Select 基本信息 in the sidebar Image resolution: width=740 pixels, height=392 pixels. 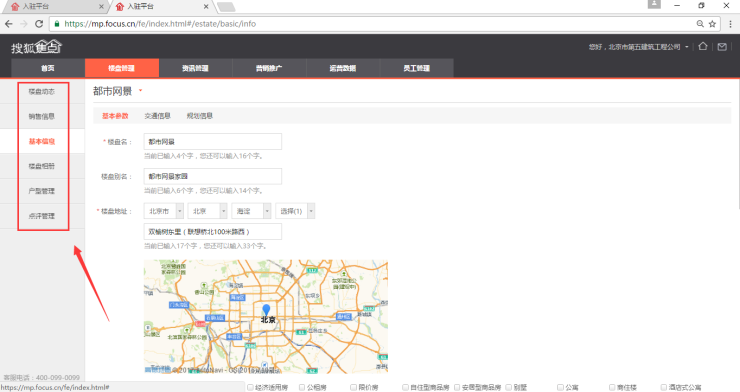pyautogui.click(x=42, y=141)
